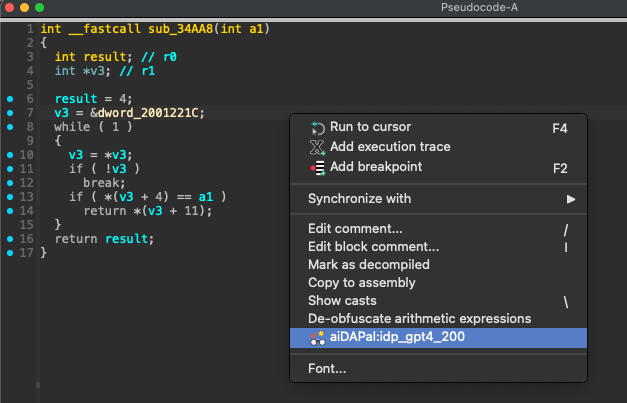Toggle breakpoint dot on line 7
Viewport: 627px width, 403px height.
pos(10,113)
